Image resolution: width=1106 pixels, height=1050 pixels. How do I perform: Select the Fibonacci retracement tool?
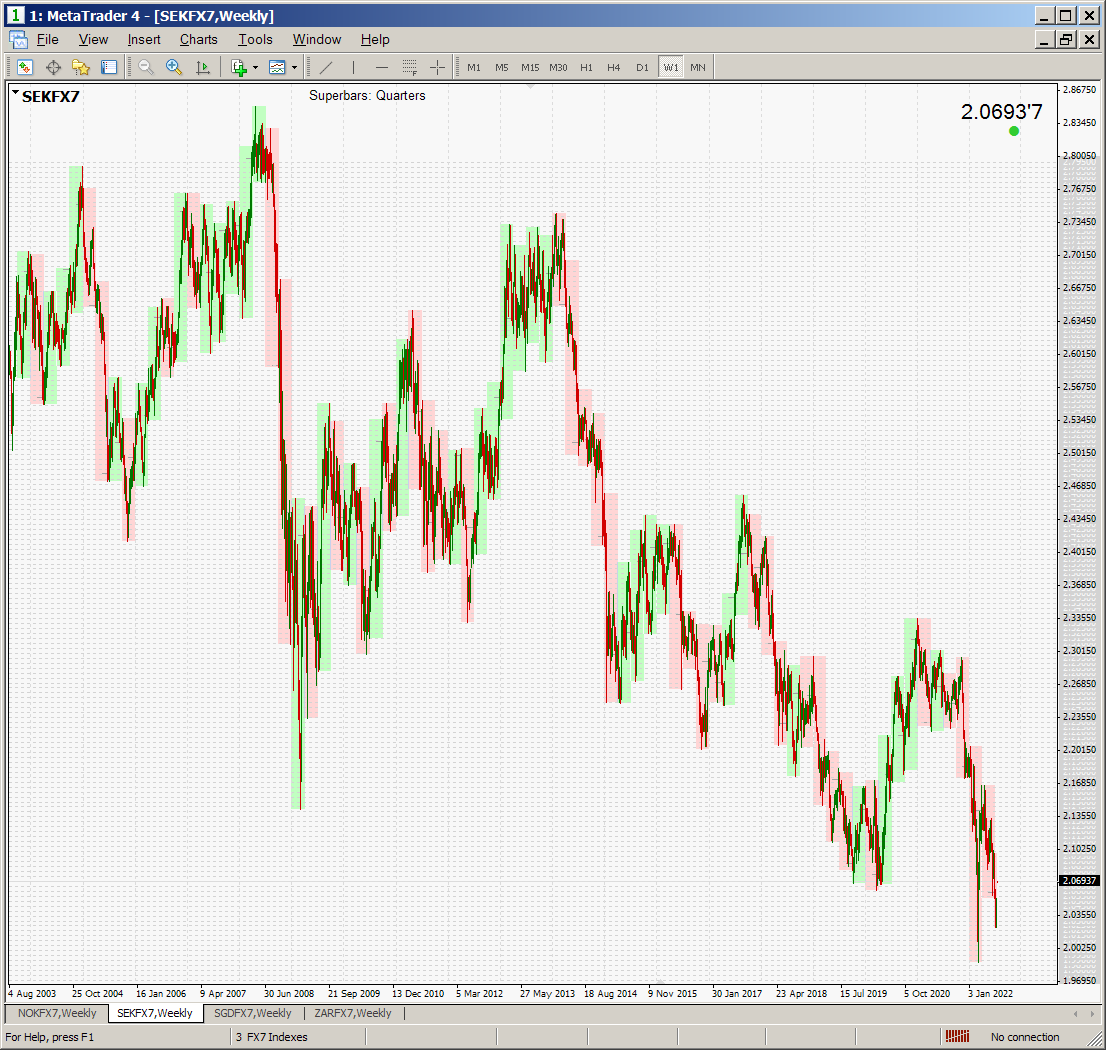[x=409, y=67]
